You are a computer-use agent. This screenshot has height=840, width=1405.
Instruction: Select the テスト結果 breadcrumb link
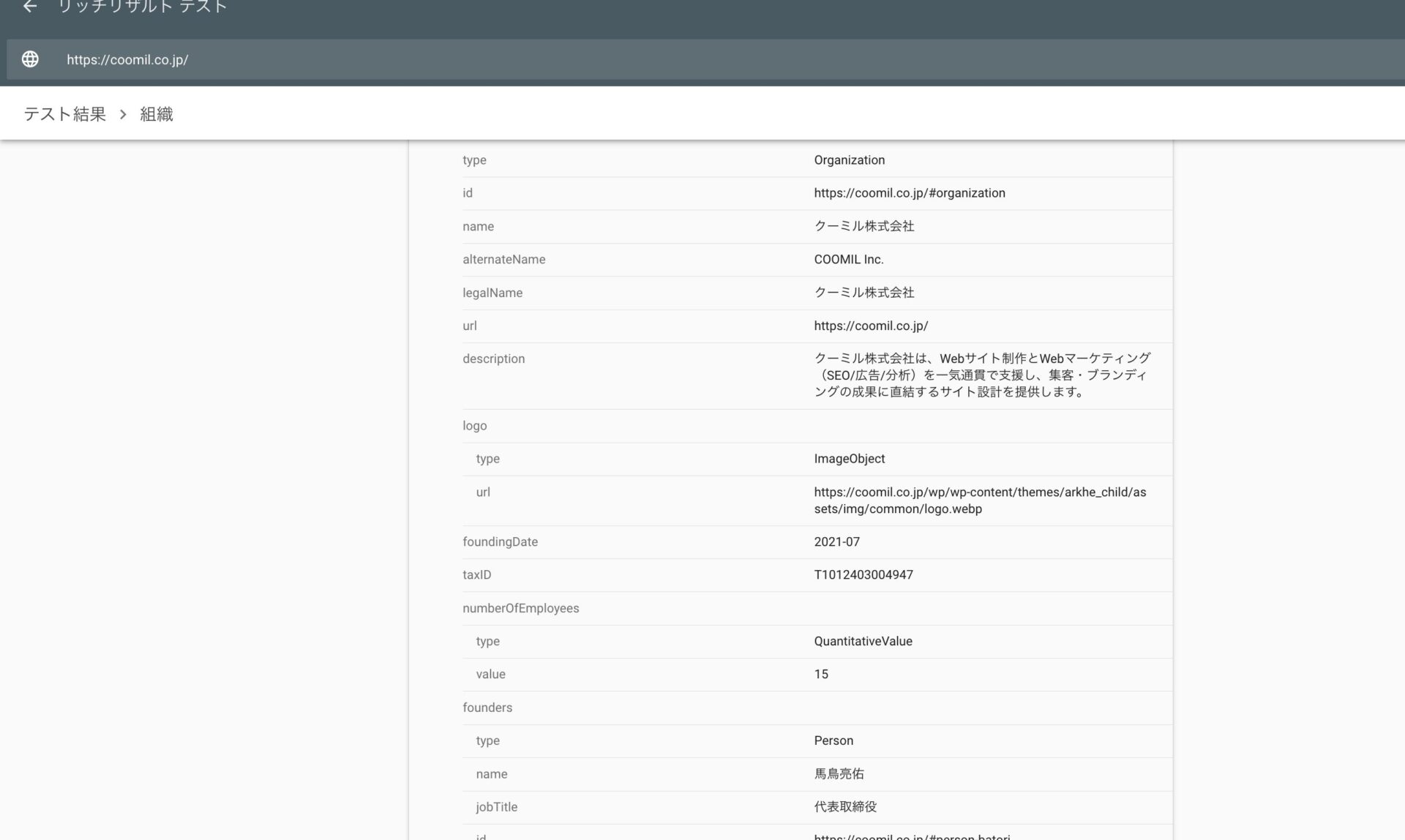63,114
